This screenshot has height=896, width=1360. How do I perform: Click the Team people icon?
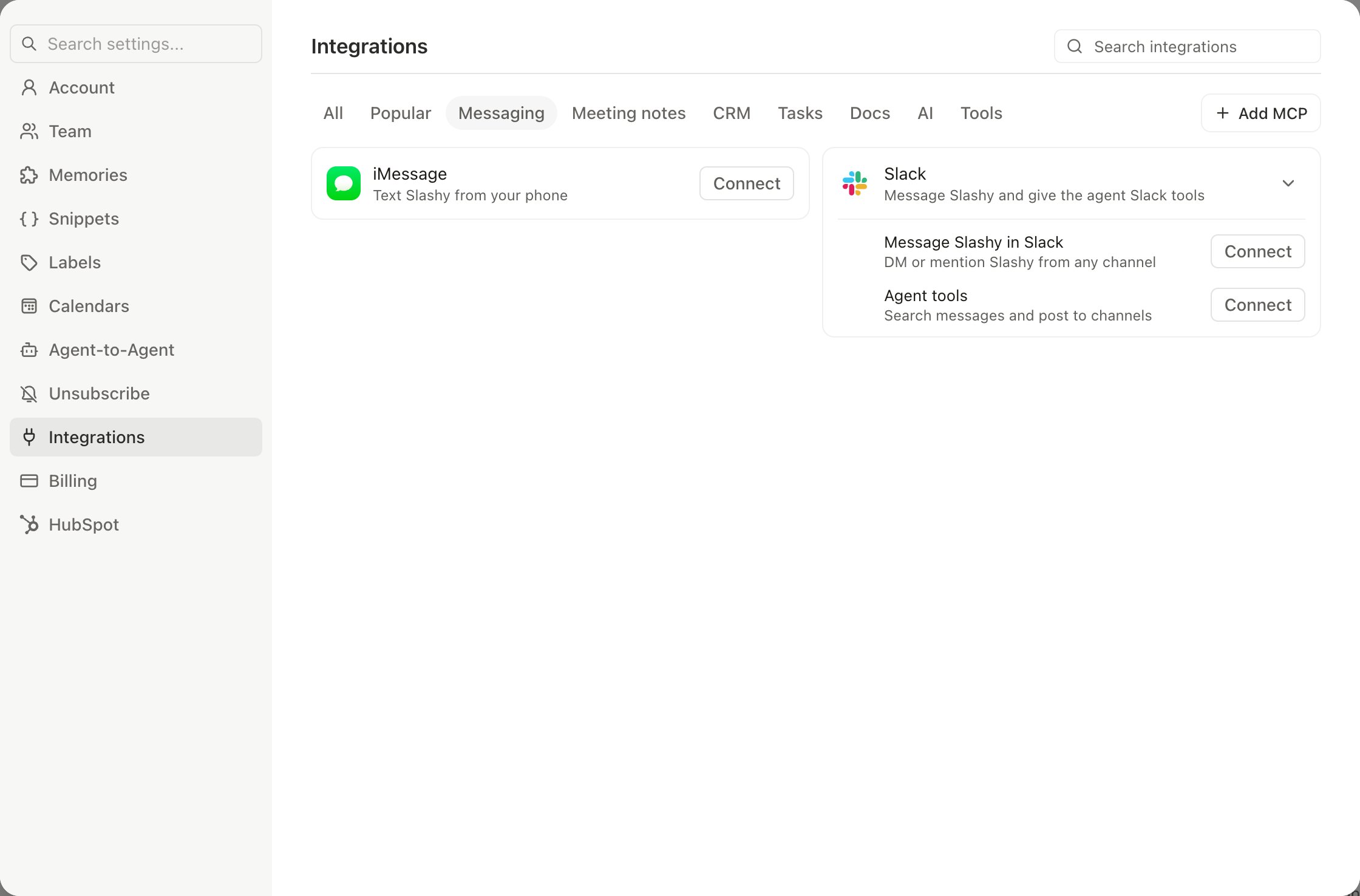(29, 131)
